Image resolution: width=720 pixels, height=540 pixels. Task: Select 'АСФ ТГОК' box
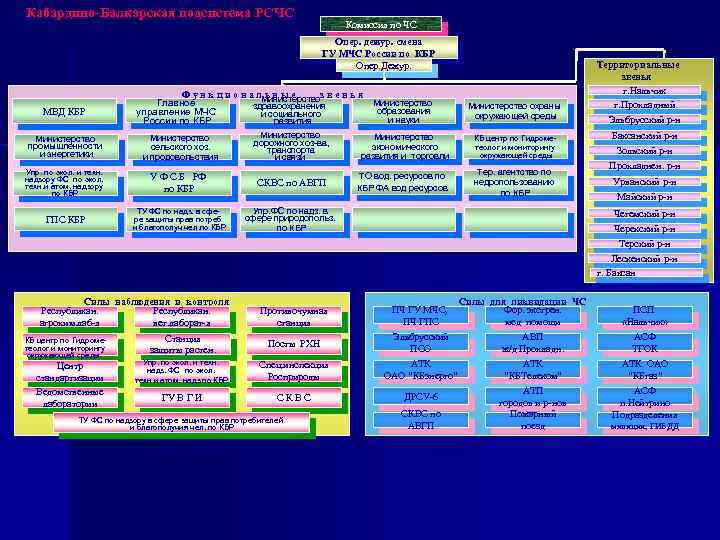[645, 343]
